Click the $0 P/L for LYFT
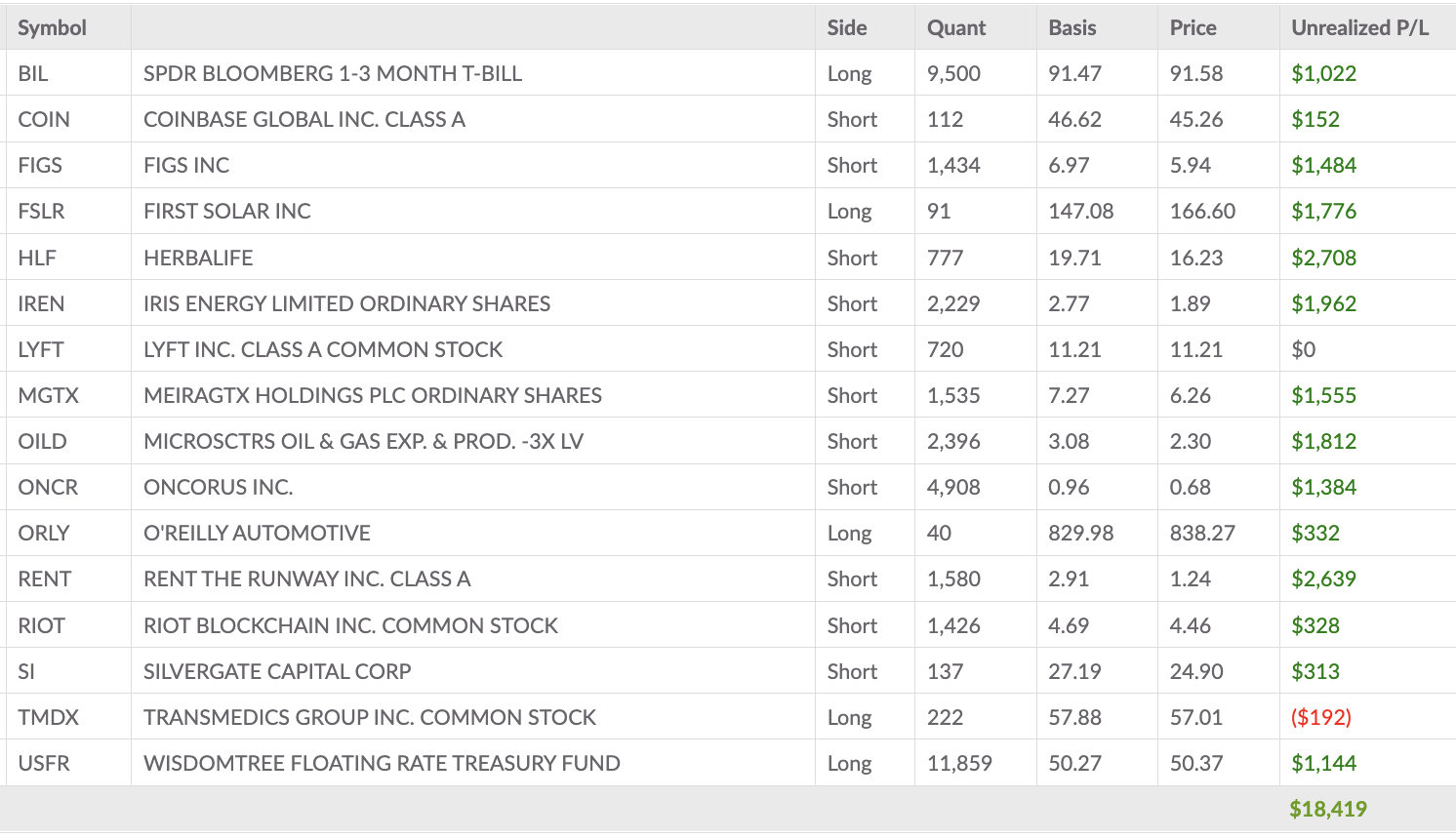The image size is (1456, 839). [x=1304, y=349]
